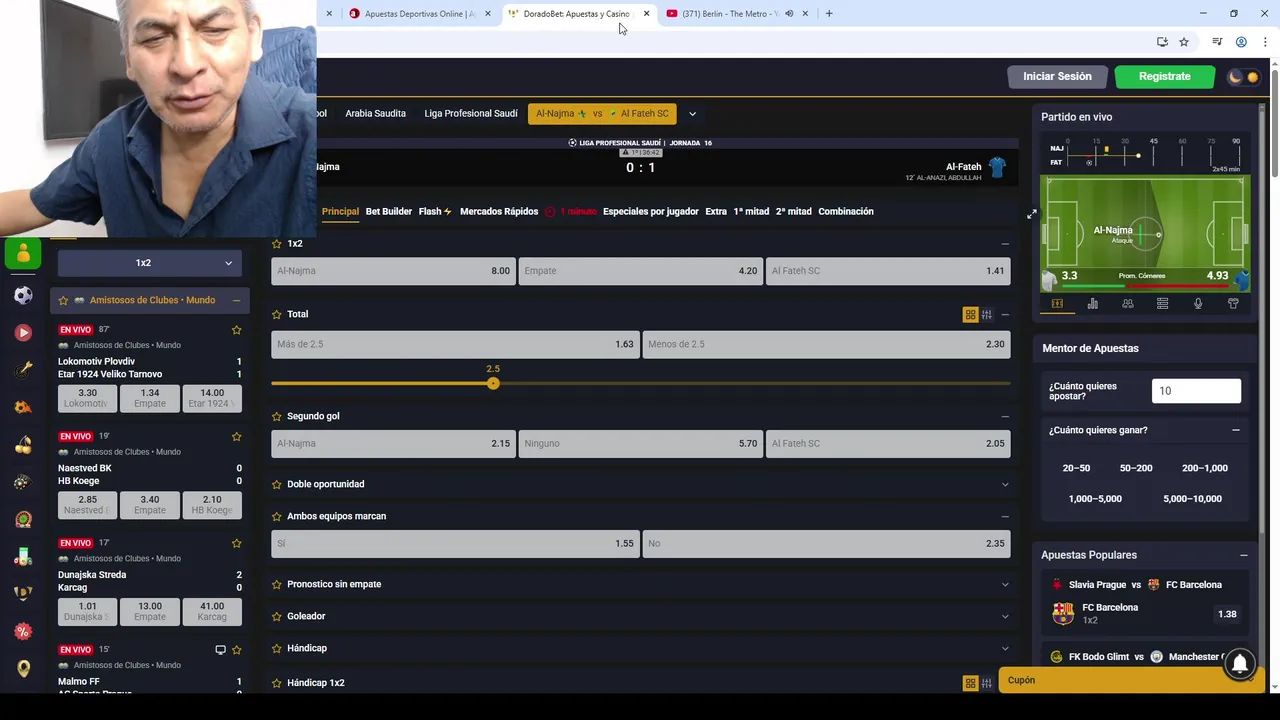1280x720 pixels.
Task: Favorite the Doble oportunidad market star
Action: tap(277, 484)
